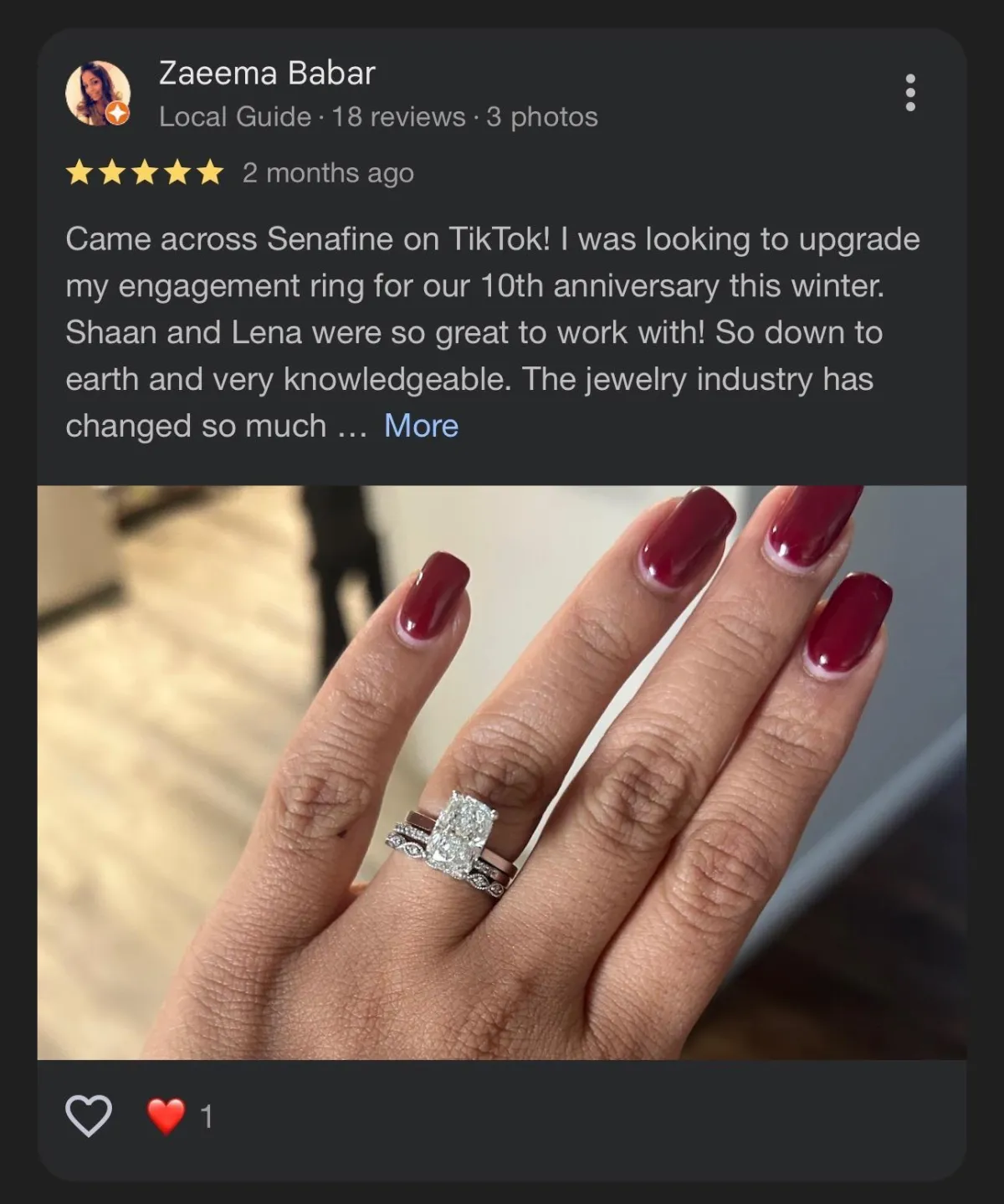Open the three-dot review options menu
This screenshot has height=1204, width=1004.
point(910,93)
